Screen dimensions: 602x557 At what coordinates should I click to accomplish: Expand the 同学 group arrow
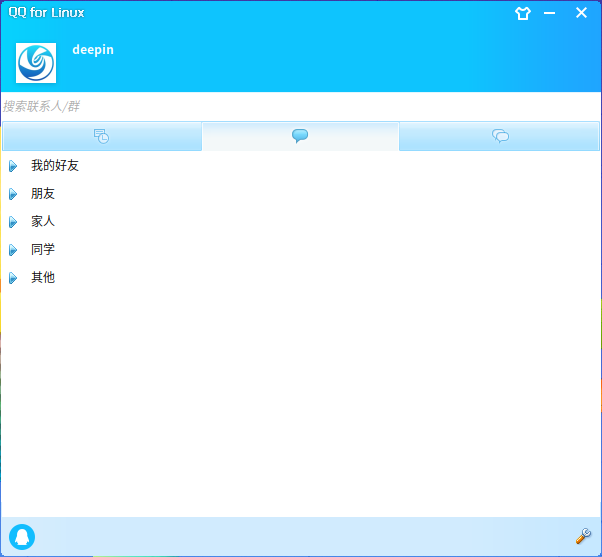point(13,250)
